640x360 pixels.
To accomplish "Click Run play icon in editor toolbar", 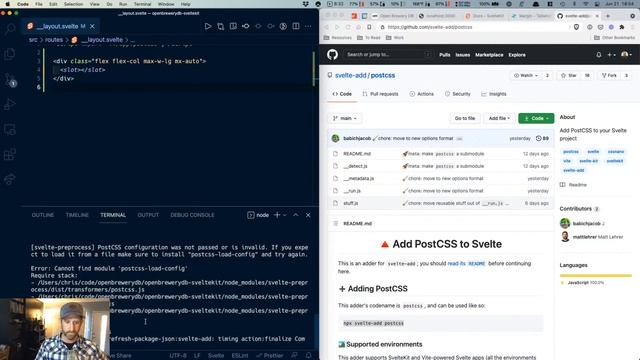I will tap(208, 26).
